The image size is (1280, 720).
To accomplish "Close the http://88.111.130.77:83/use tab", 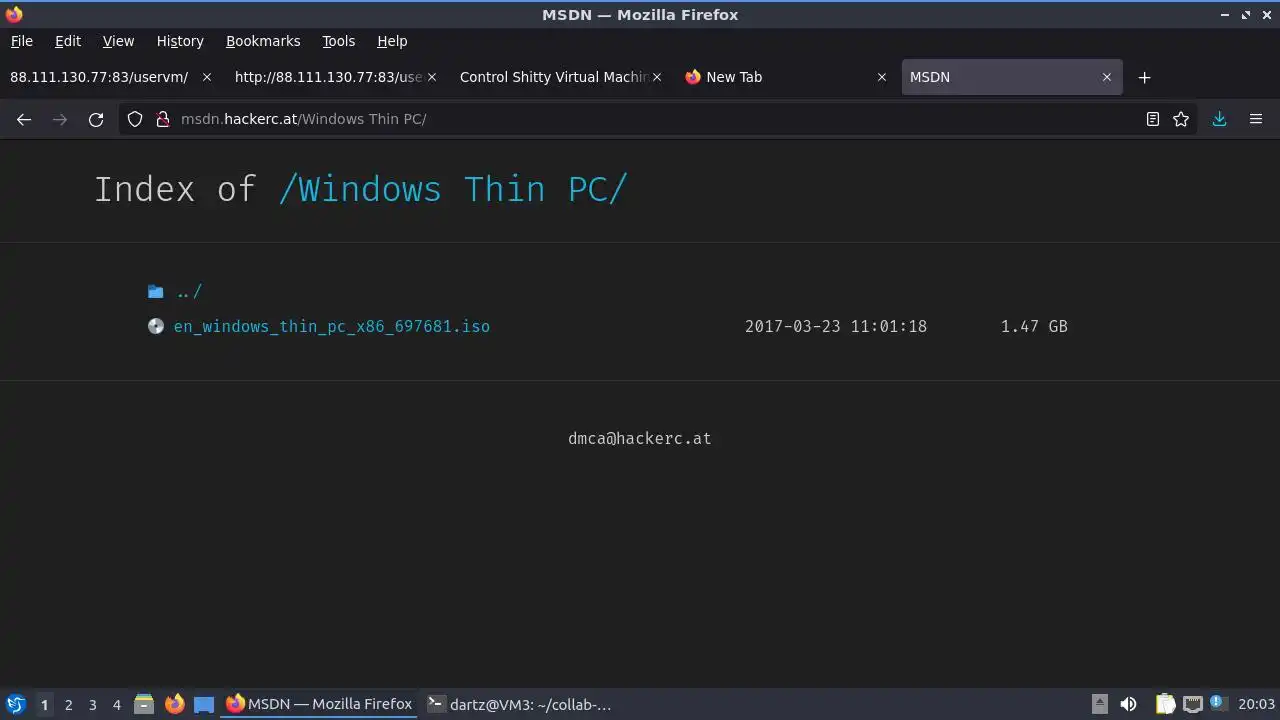I will pyautogui.click(x=432, y=77).
